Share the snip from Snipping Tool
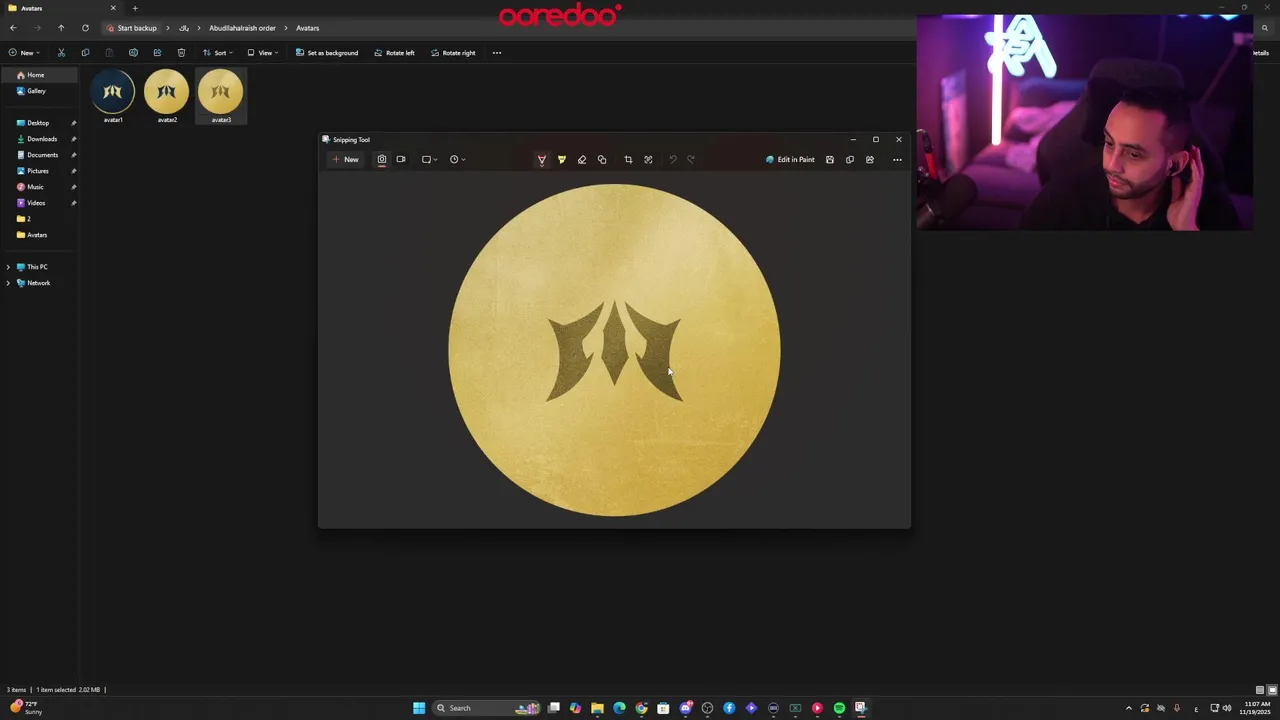The width and height of the screenshot is (1280, 720). tap(870, 160)
